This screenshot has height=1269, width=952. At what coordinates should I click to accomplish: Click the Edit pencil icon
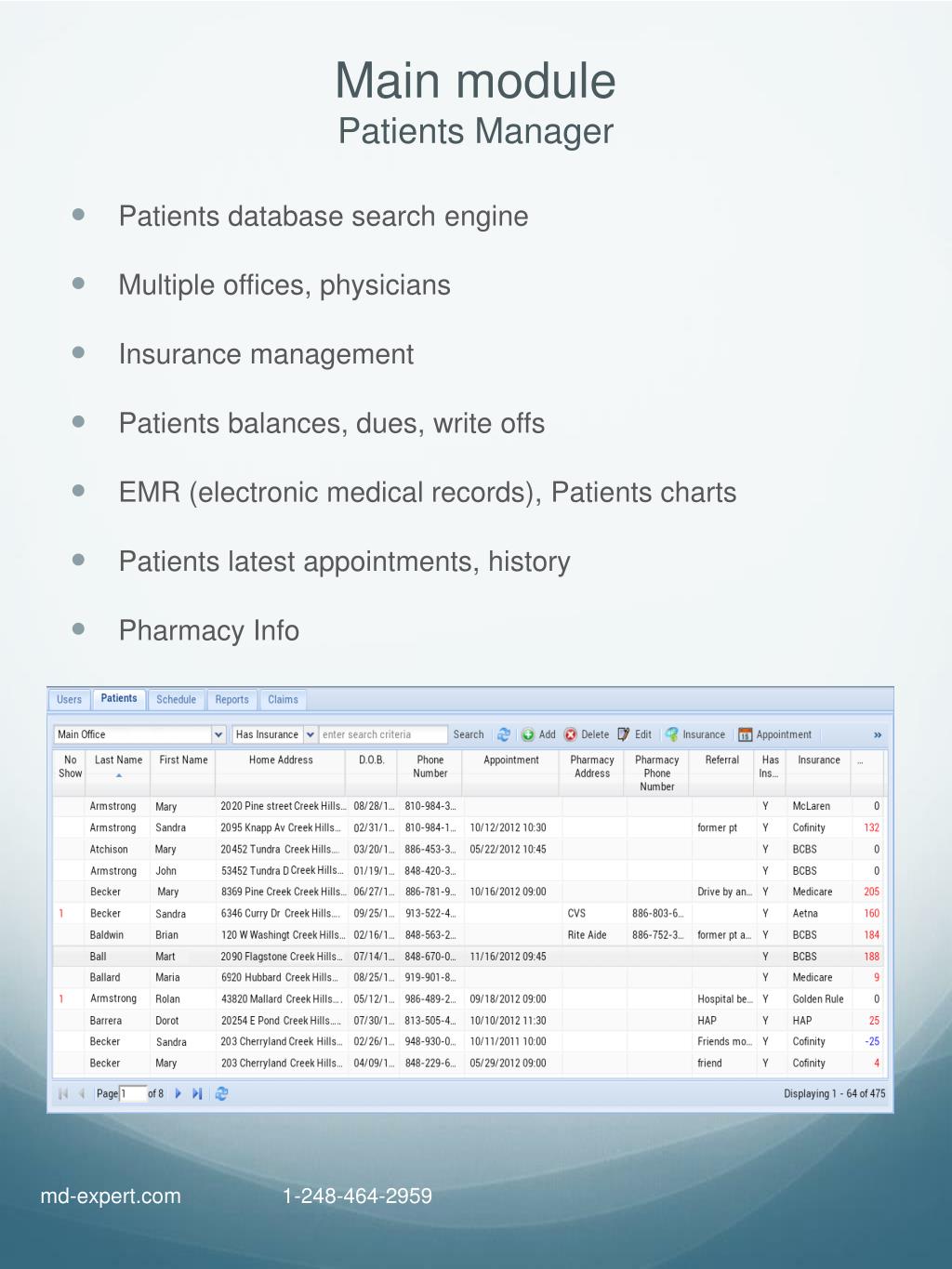point(624,734)
